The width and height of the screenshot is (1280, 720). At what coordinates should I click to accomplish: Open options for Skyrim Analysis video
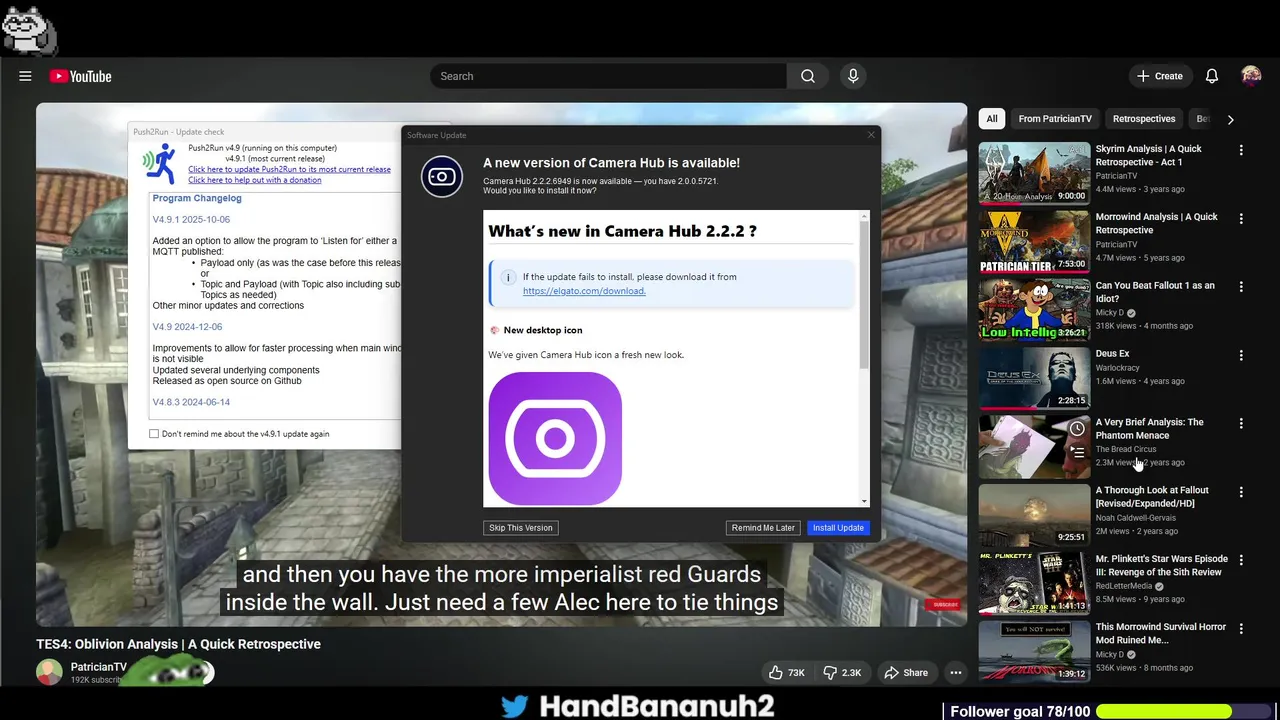point(1241,150)
